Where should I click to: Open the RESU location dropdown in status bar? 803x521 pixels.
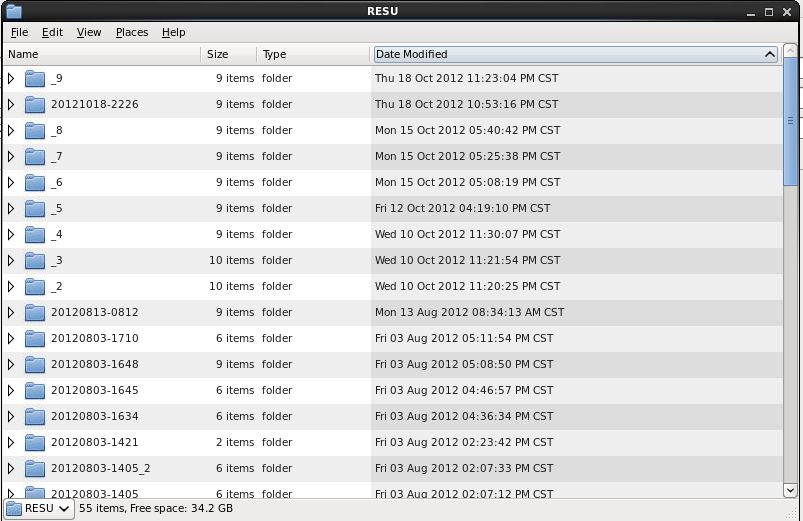(39, 508)
